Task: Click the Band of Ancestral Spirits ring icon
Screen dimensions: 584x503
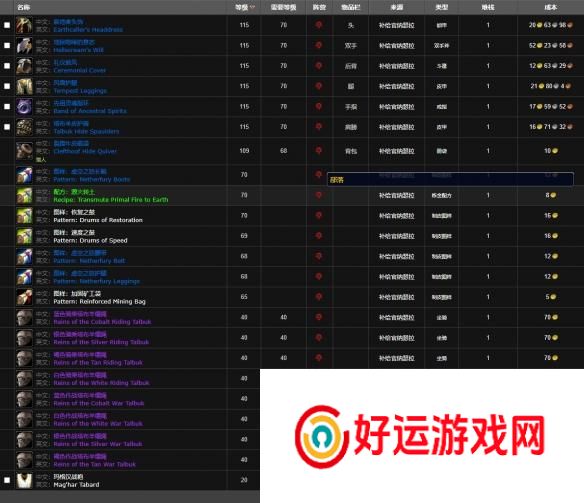Action: (x=24, y=107)
